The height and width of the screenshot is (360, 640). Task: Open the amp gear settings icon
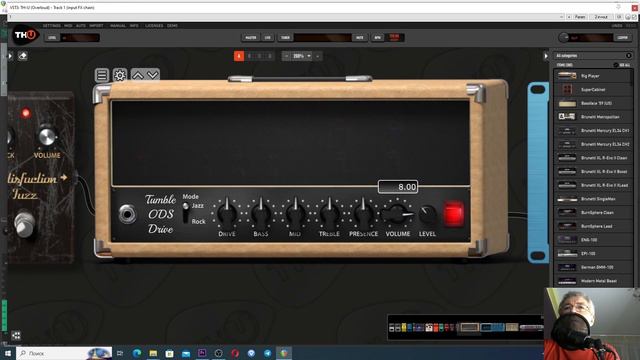tap(120, 75)
